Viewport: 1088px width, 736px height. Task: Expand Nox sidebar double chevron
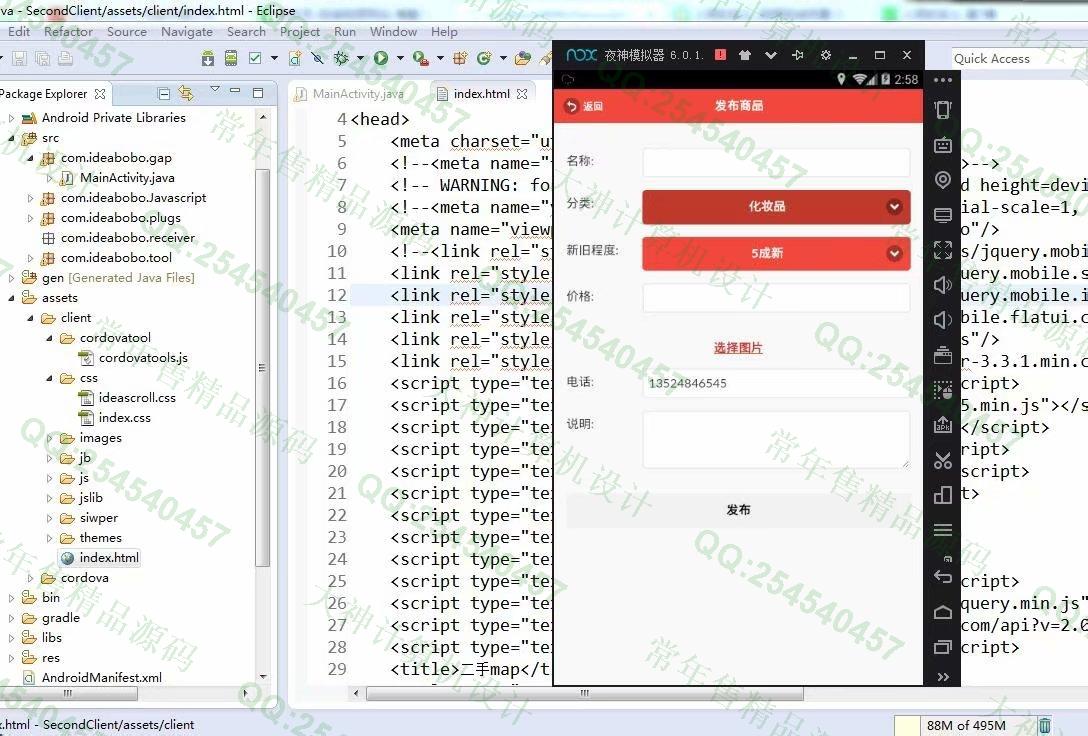click(x=942, y=677)
